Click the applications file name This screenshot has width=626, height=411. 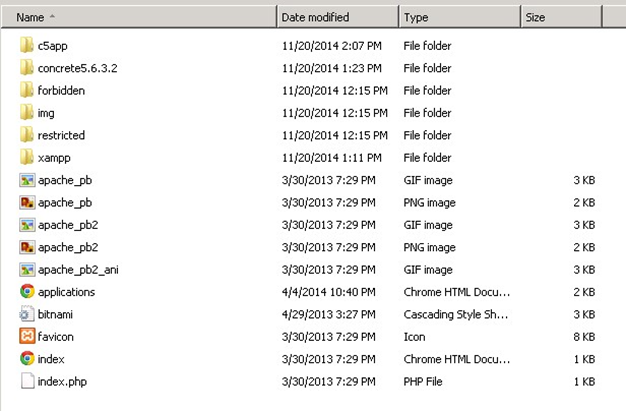click(66, 292)
